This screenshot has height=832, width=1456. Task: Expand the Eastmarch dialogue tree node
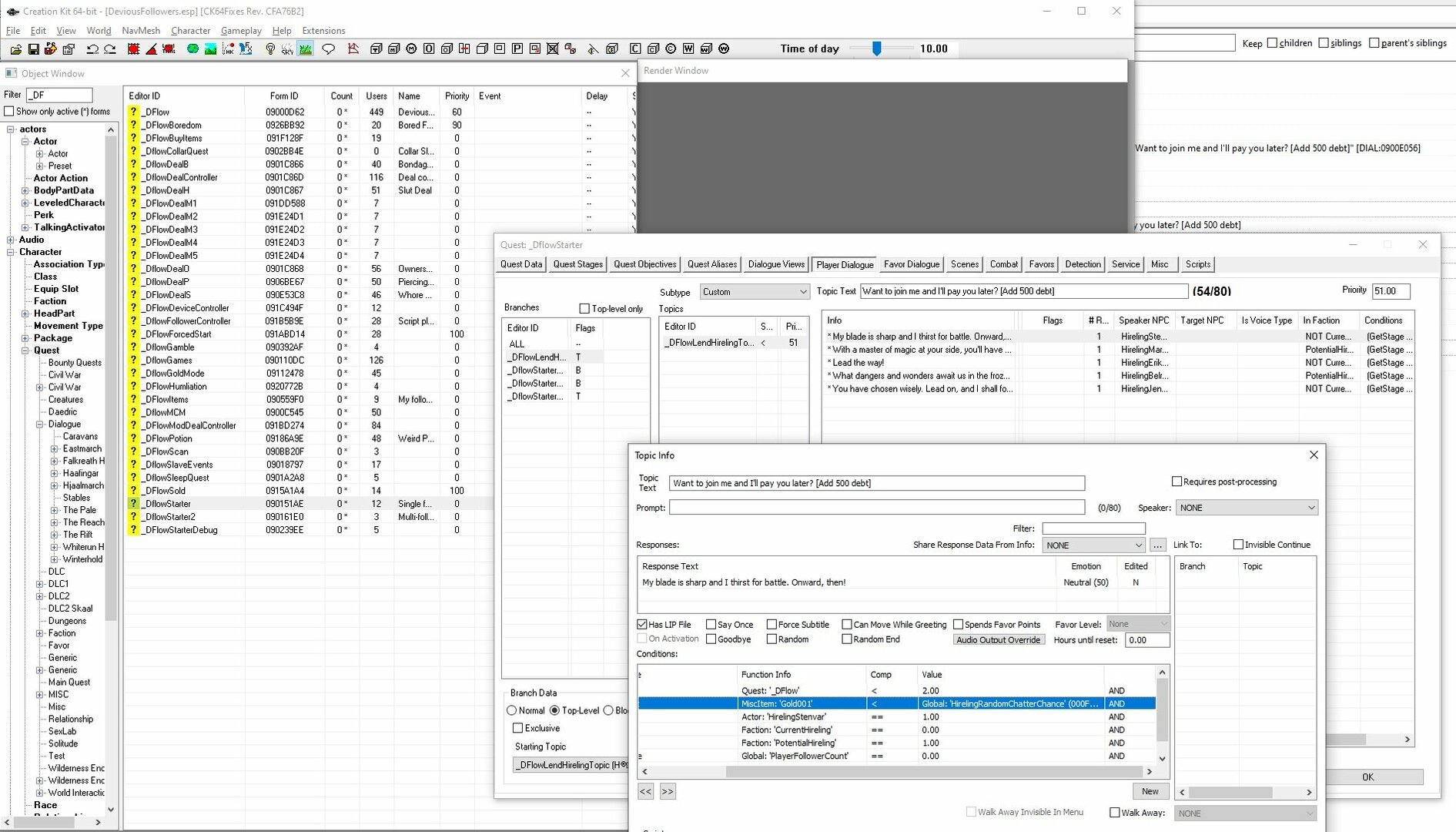(x=55, y=449)
